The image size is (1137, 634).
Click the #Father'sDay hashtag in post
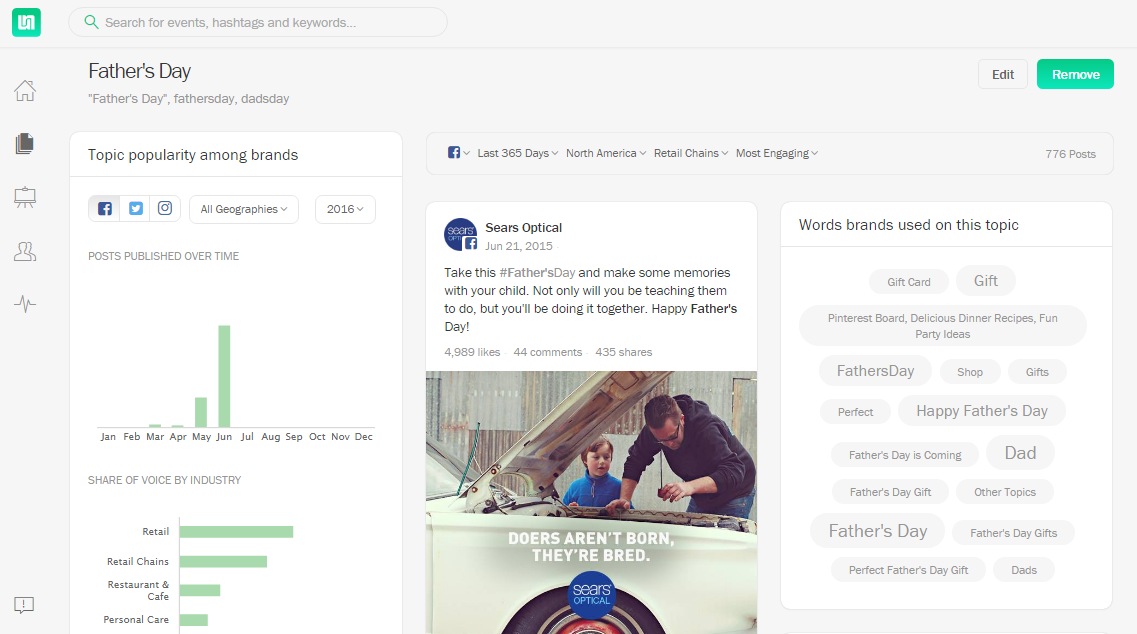coord(537,273)
